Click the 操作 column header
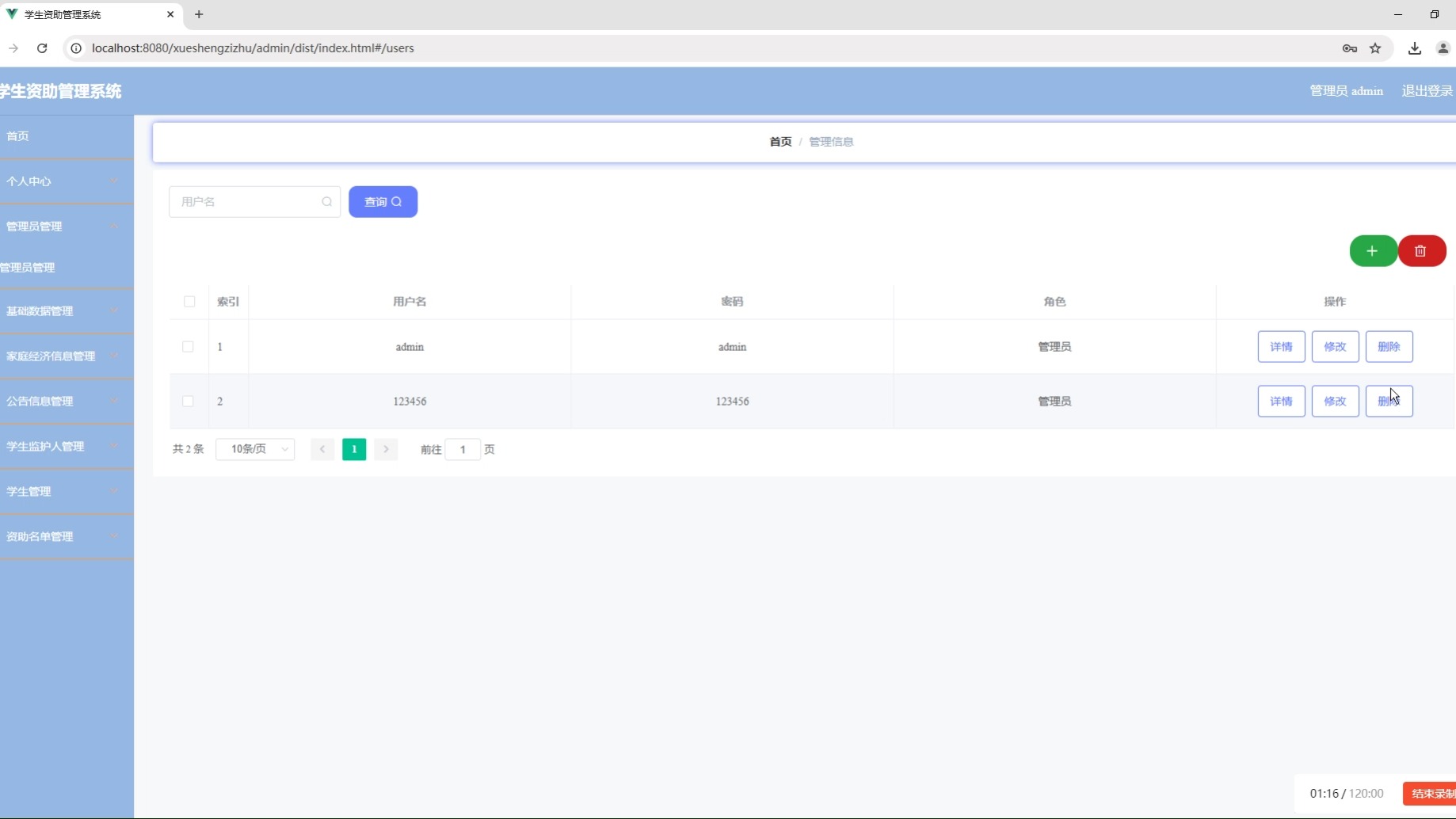 tap(1335, 302)
